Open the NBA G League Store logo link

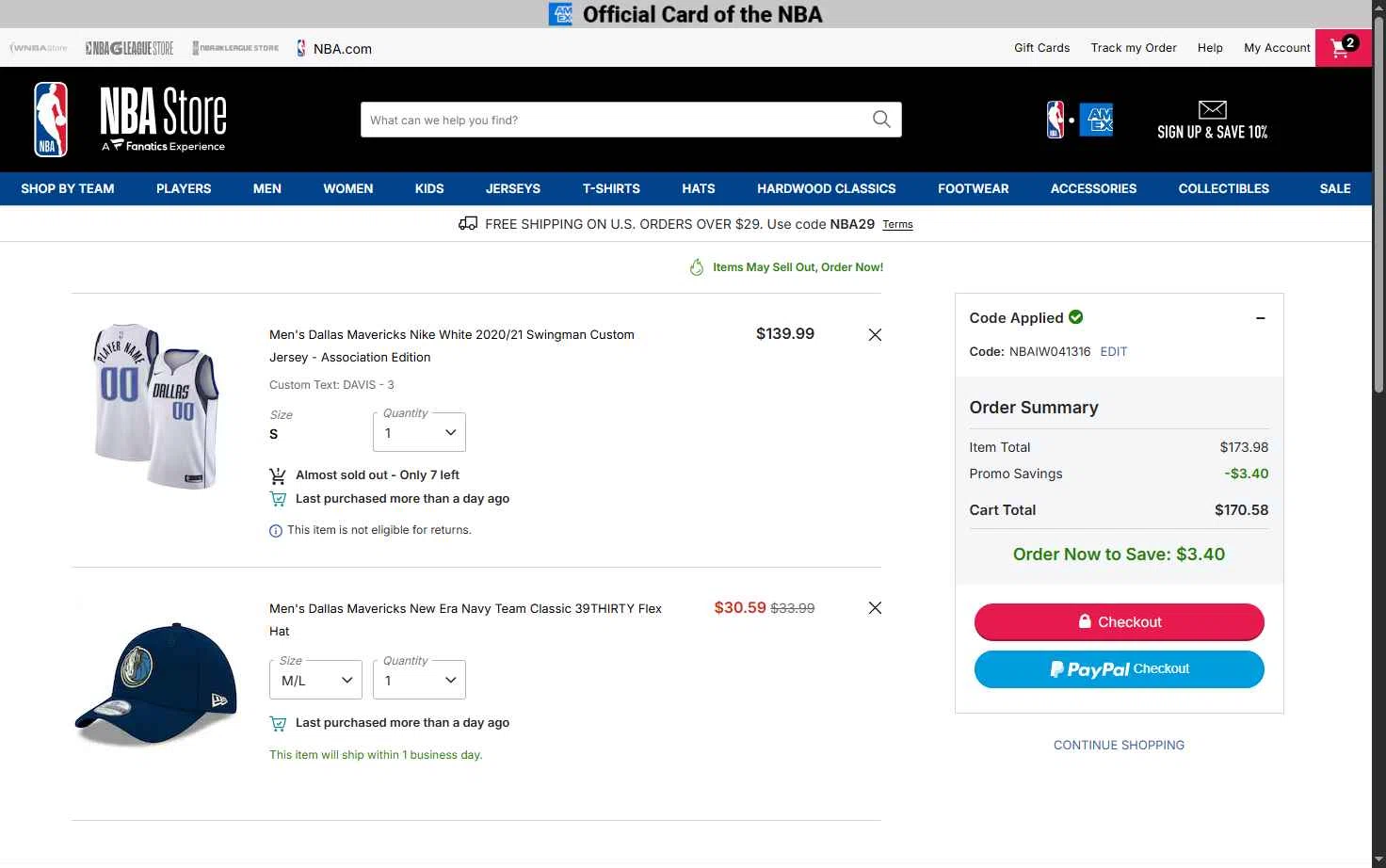pos(129,48)
